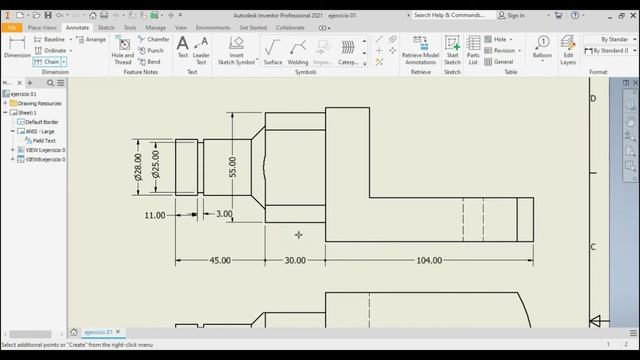
Task: Select the ejercicio 01 document tab
Action: pos(98,332)
